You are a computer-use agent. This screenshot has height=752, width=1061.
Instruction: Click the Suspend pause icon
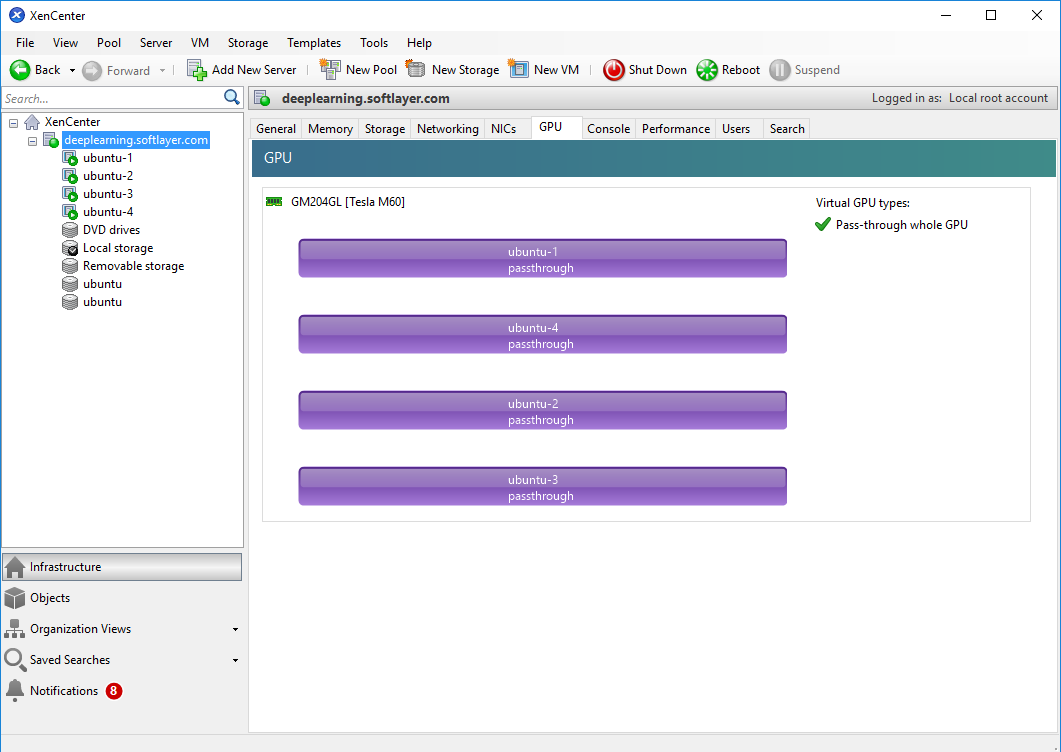(x=780, y=70)
